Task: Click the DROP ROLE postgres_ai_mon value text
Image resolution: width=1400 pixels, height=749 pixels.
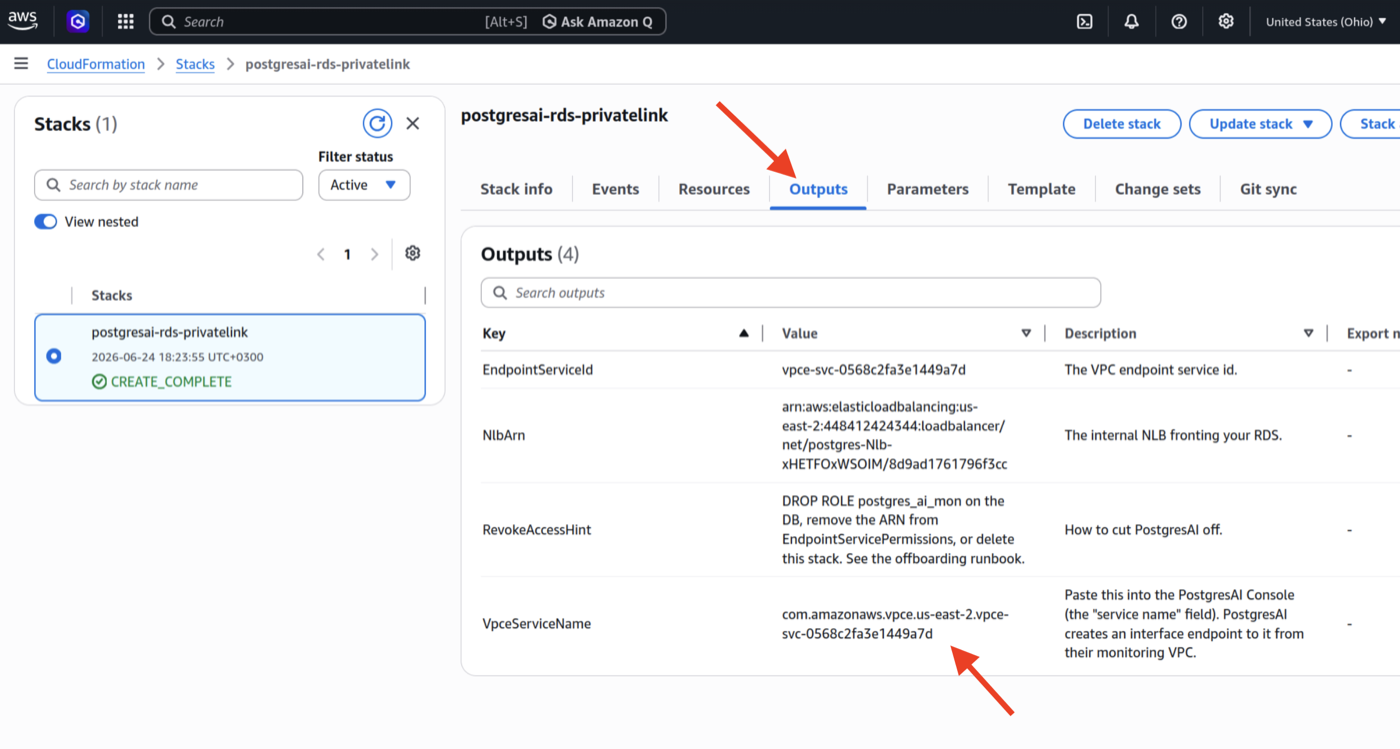Action: pyautogui.click(x=903, y=530)
